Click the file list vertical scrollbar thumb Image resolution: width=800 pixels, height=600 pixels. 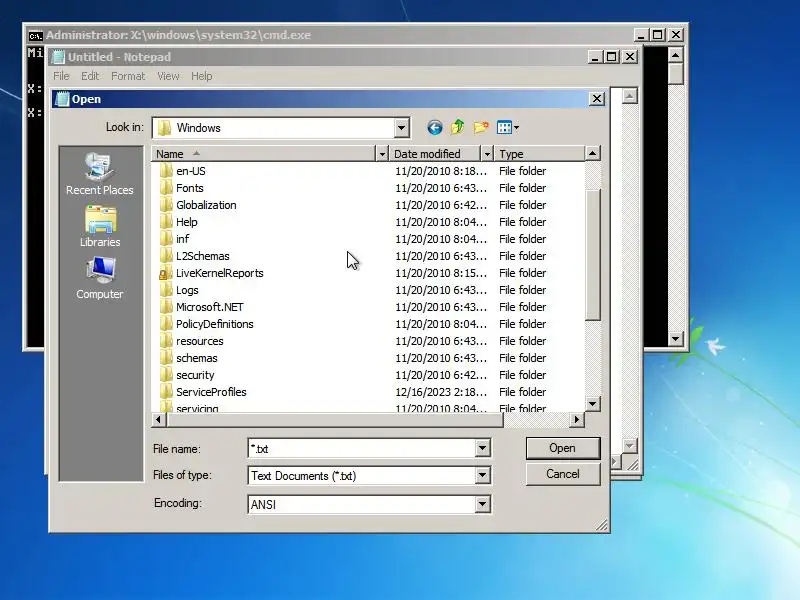pyautogui.click(x=592, y=255)
